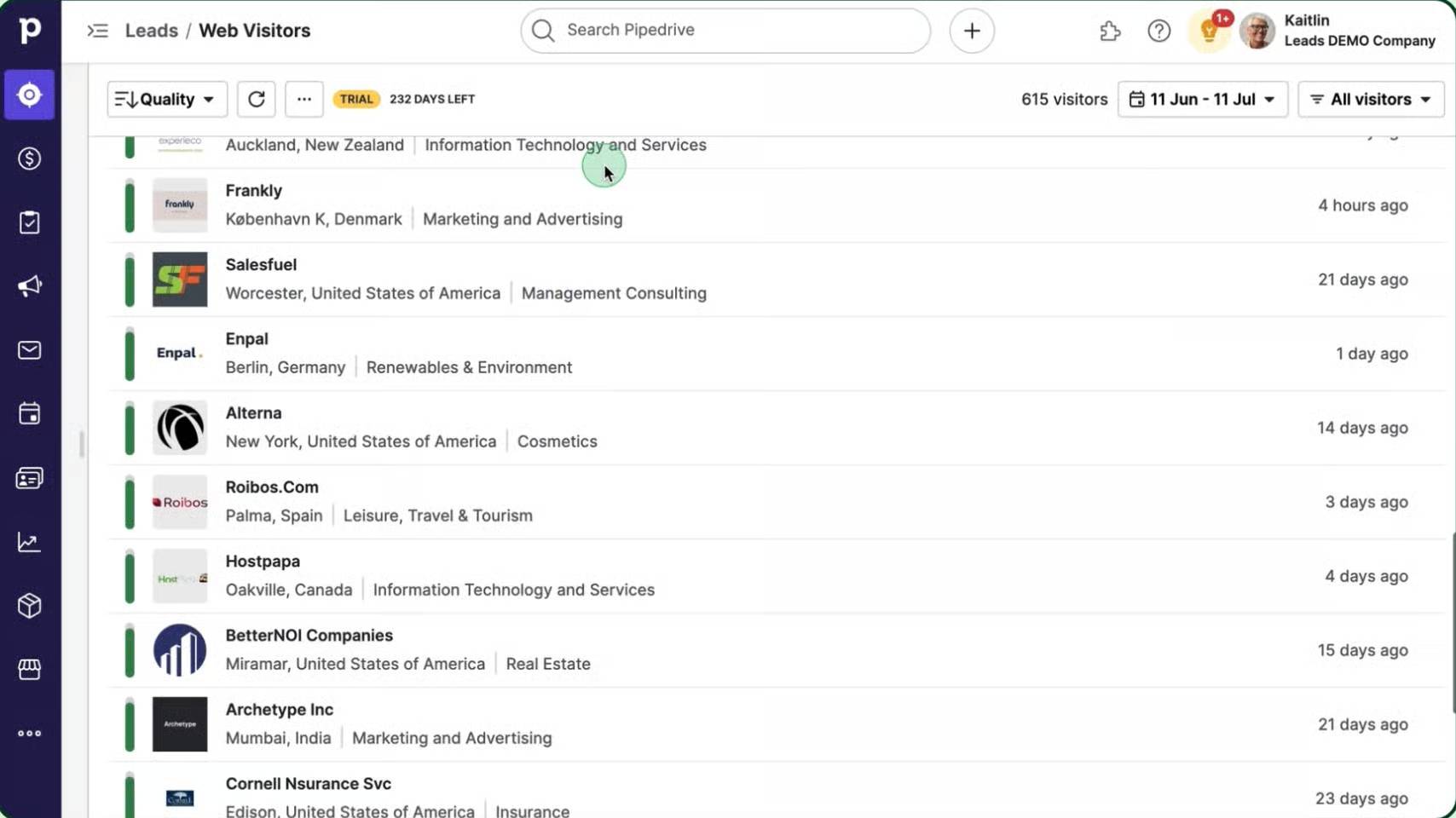This screenshot has height=818, width=1456.
Task: Open the Enpal visitor row
Action: pos(777,354)
